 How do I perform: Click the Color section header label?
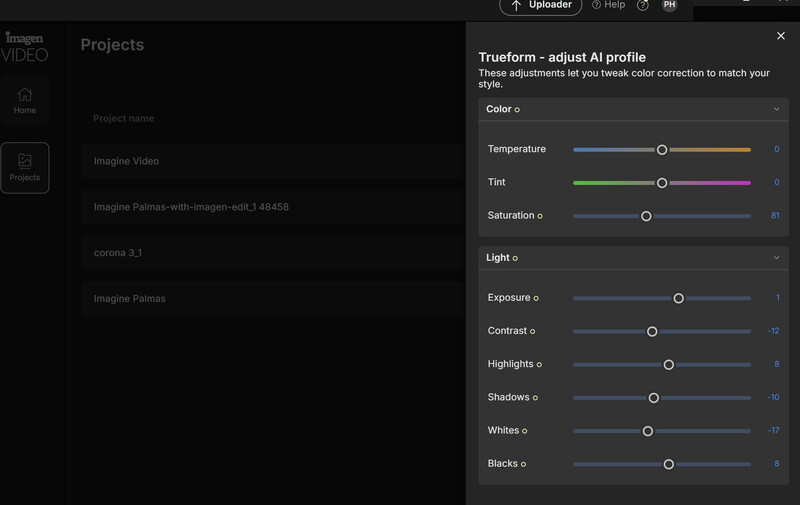pos(498,109)
